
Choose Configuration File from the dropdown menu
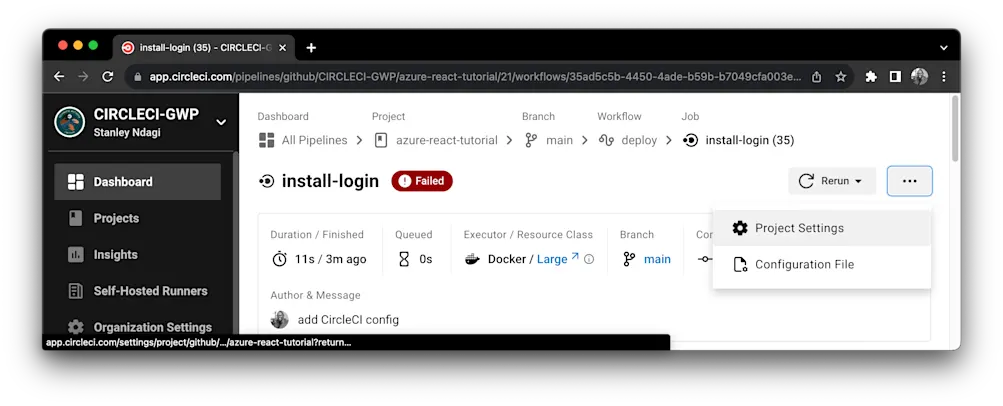(x=822, y=265)
